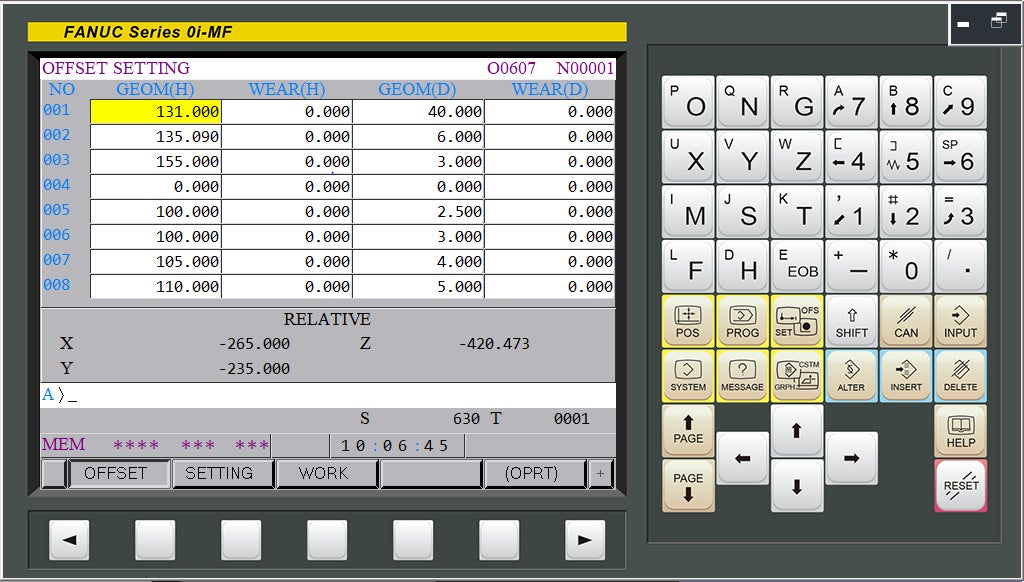Click the minus / plus key

coord(852,267)
